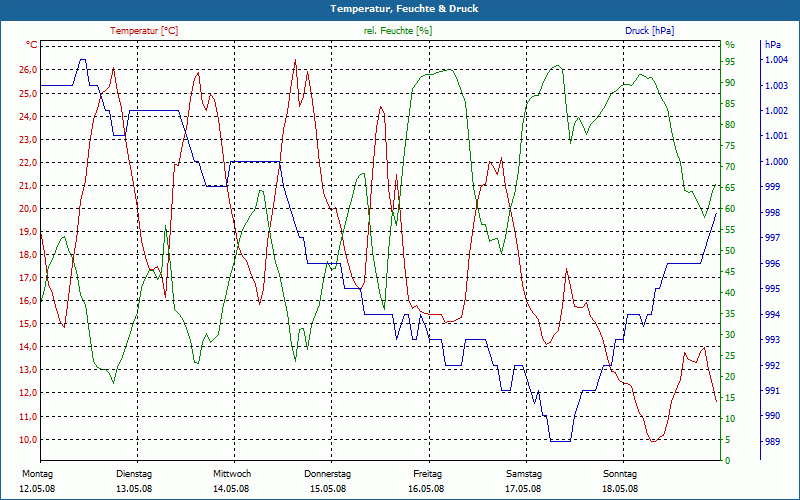800x500 pixels.
Task: Click the 50 humidity axis value
Action: point(730,251)
